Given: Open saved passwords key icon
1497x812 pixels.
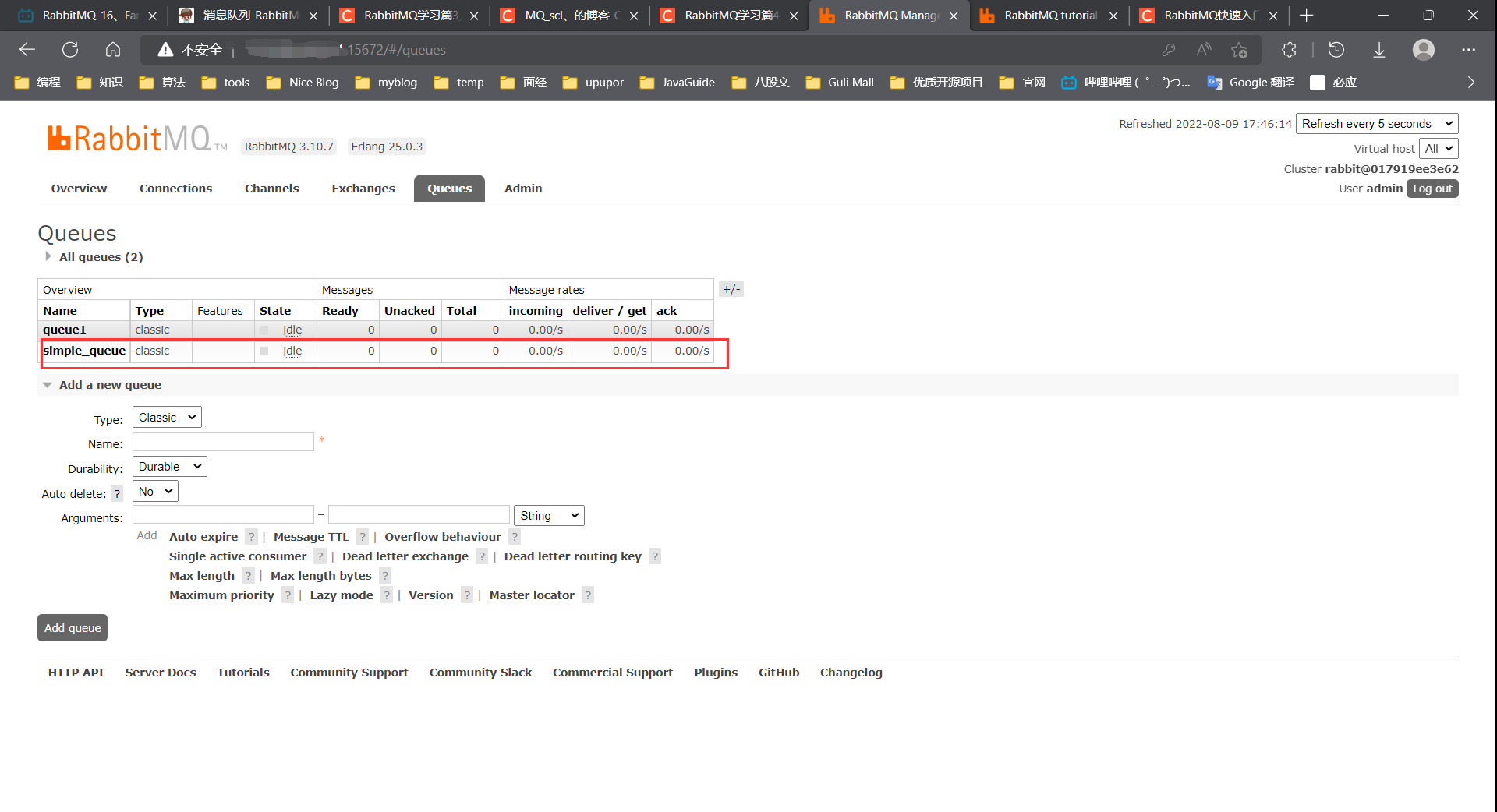Looking at the screenshot, I should pyautogui.click(x=1168, y=50).
